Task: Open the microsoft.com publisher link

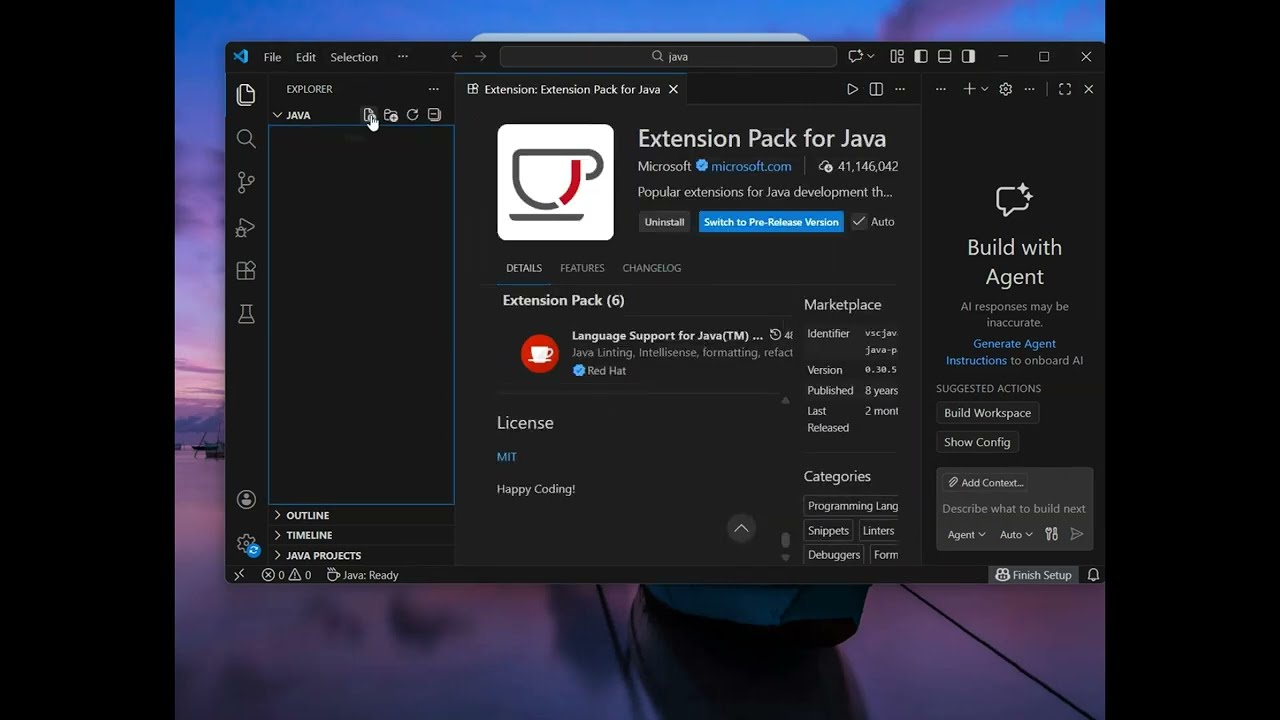Action: [x=751, y=166]
